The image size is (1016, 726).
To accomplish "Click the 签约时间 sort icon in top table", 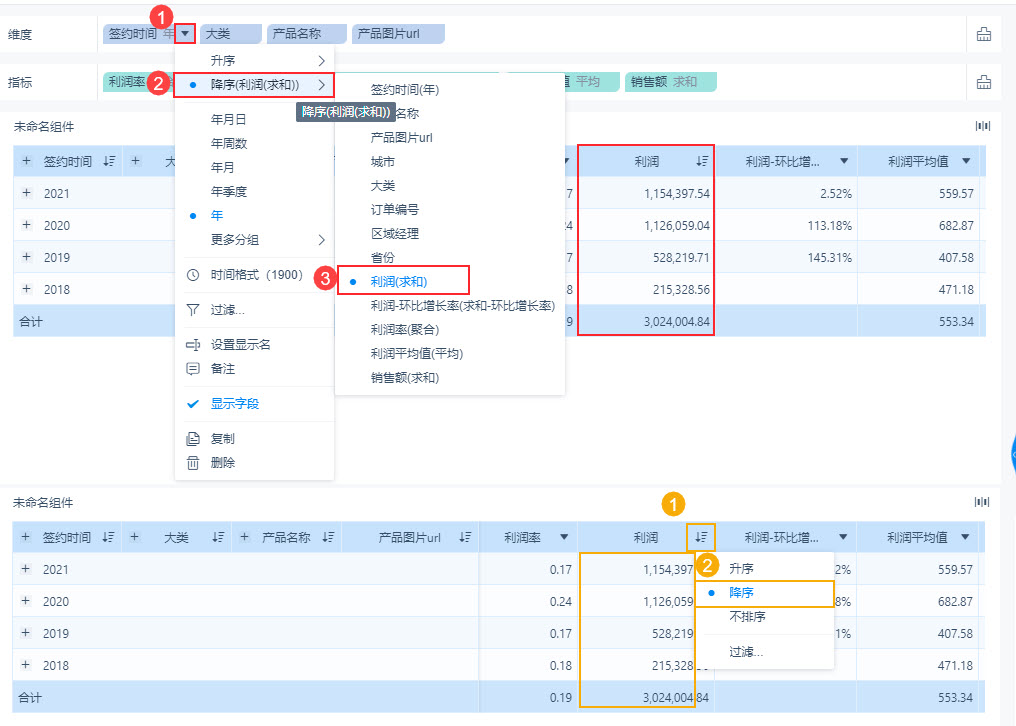I will (109, 161).
